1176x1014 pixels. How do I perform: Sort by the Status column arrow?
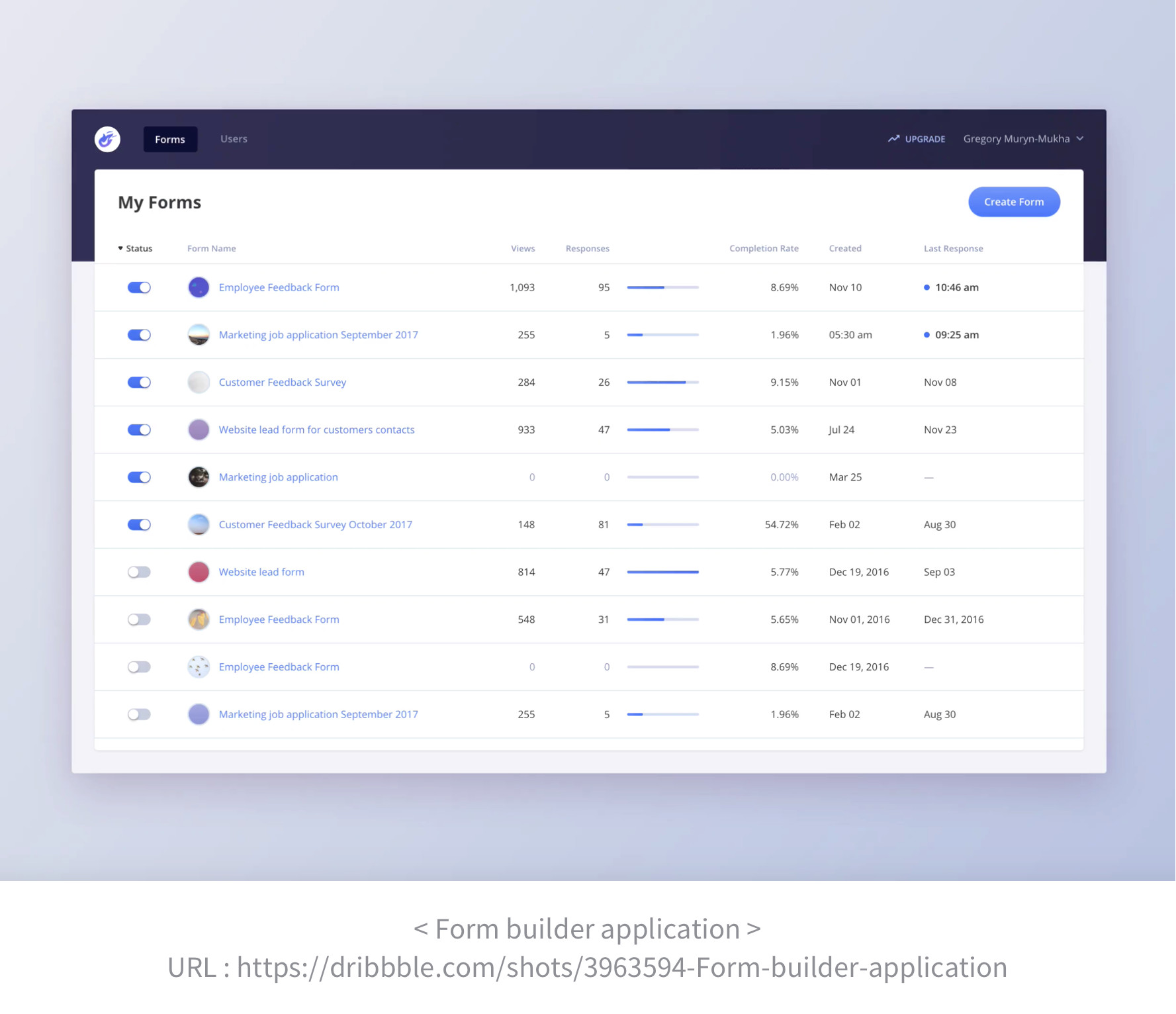(120, 249)
